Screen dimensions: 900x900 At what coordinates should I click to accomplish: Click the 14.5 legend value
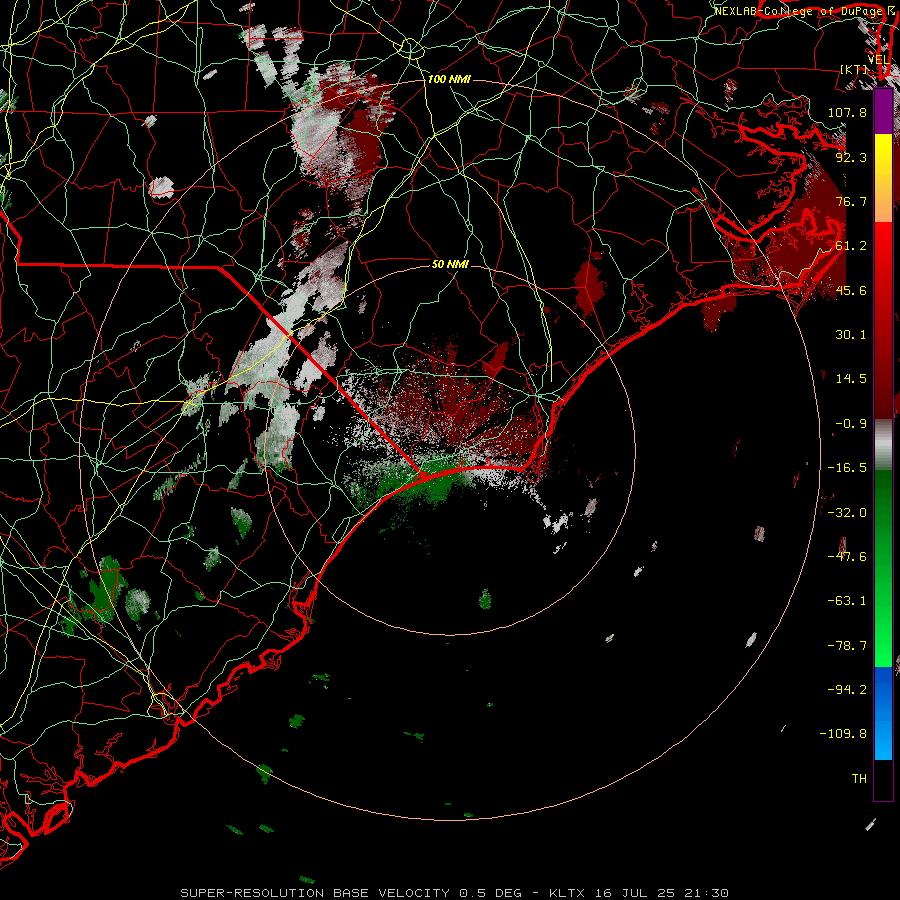851,379
